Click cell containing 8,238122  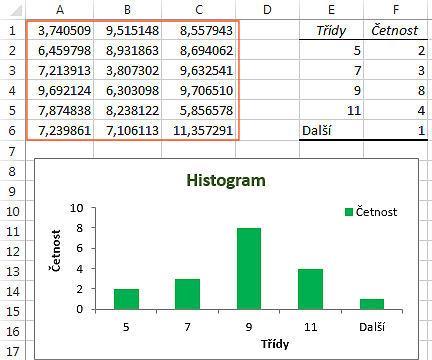(x=128, y=110)
